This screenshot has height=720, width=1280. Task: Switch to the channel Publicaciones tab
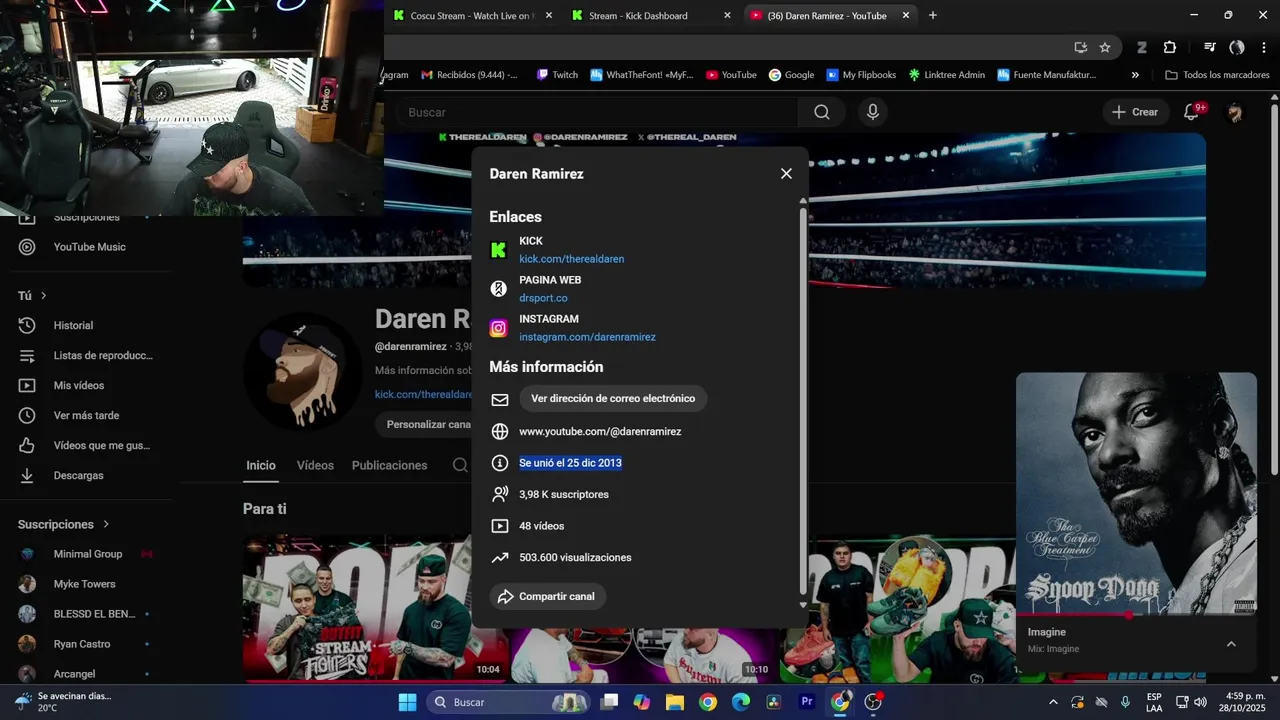coord(389,465)
